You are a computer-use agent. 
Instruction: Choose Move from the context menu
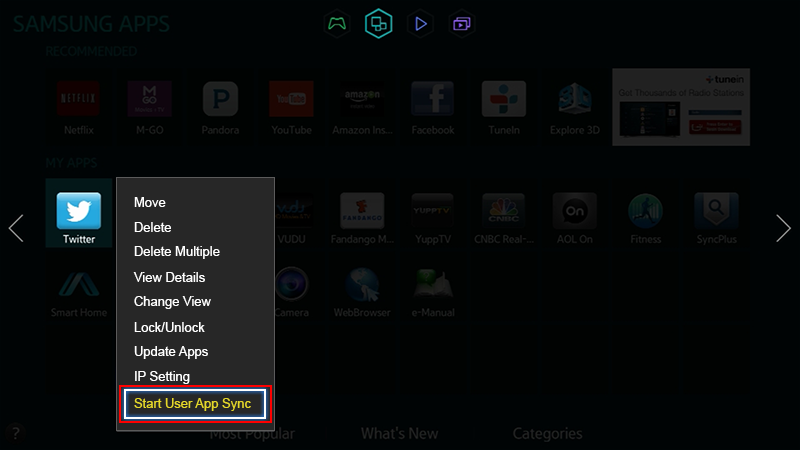(150, 203)
